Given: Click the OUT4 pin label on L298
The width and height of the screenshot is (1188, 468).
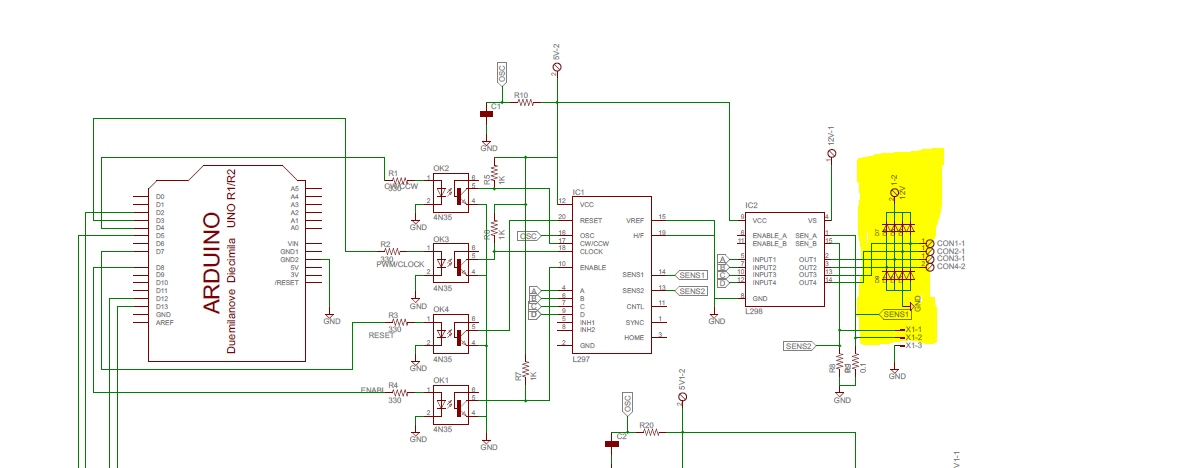Looking at the screenshot, I should tap(808, 282).
